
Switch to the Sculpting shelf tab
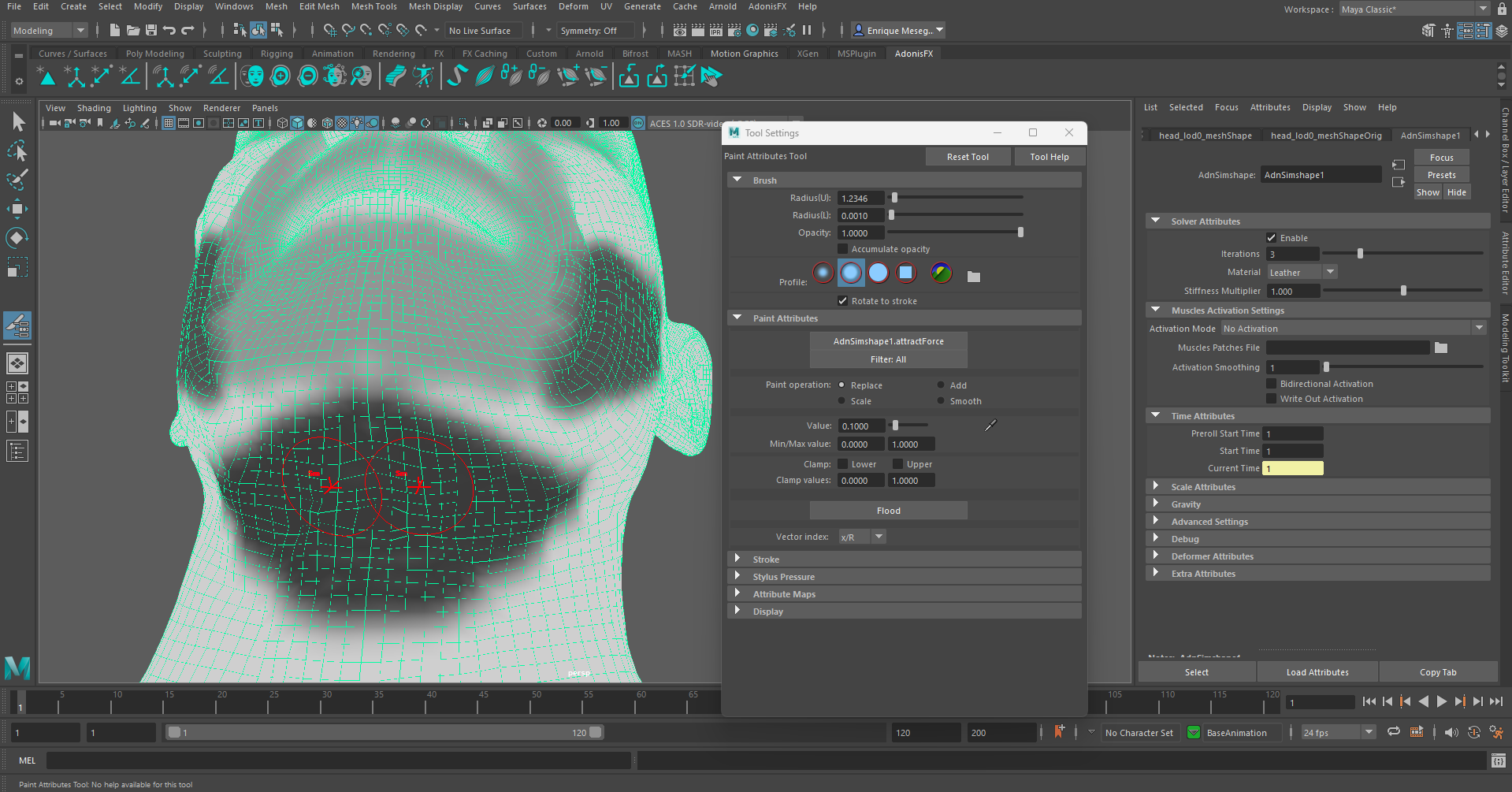point(222,54)
